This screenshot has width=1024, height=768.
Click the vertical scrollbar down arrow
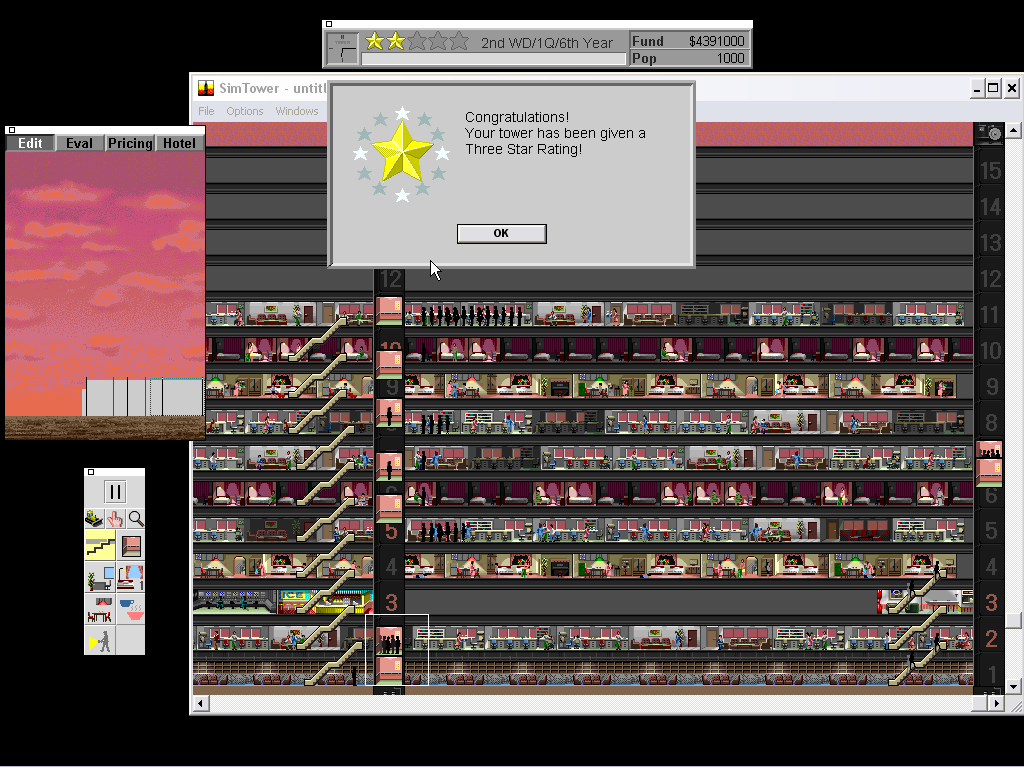[x=1014, y=686]
